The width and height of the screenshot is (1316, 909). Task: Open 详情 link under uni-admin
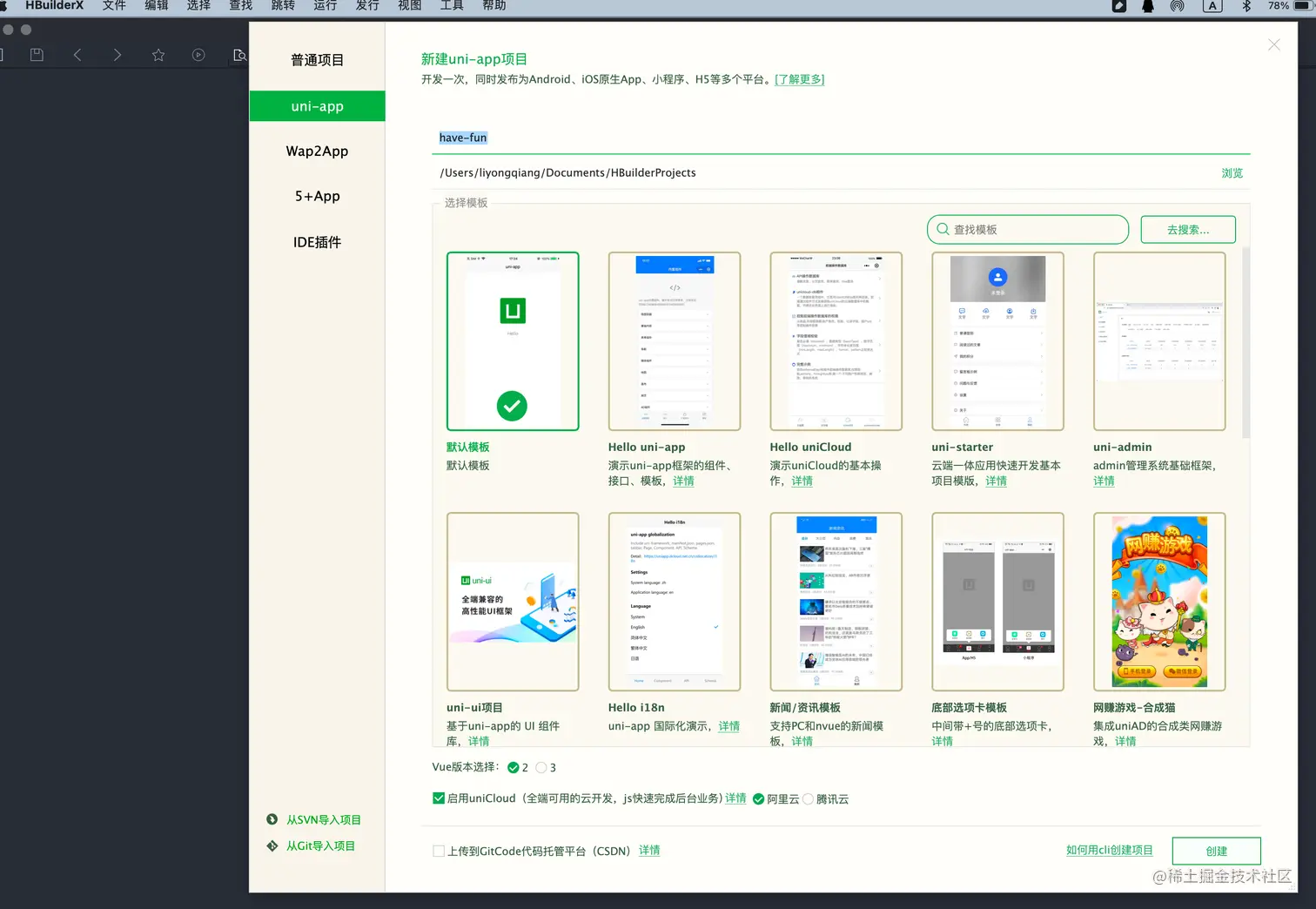(1104, 481)
